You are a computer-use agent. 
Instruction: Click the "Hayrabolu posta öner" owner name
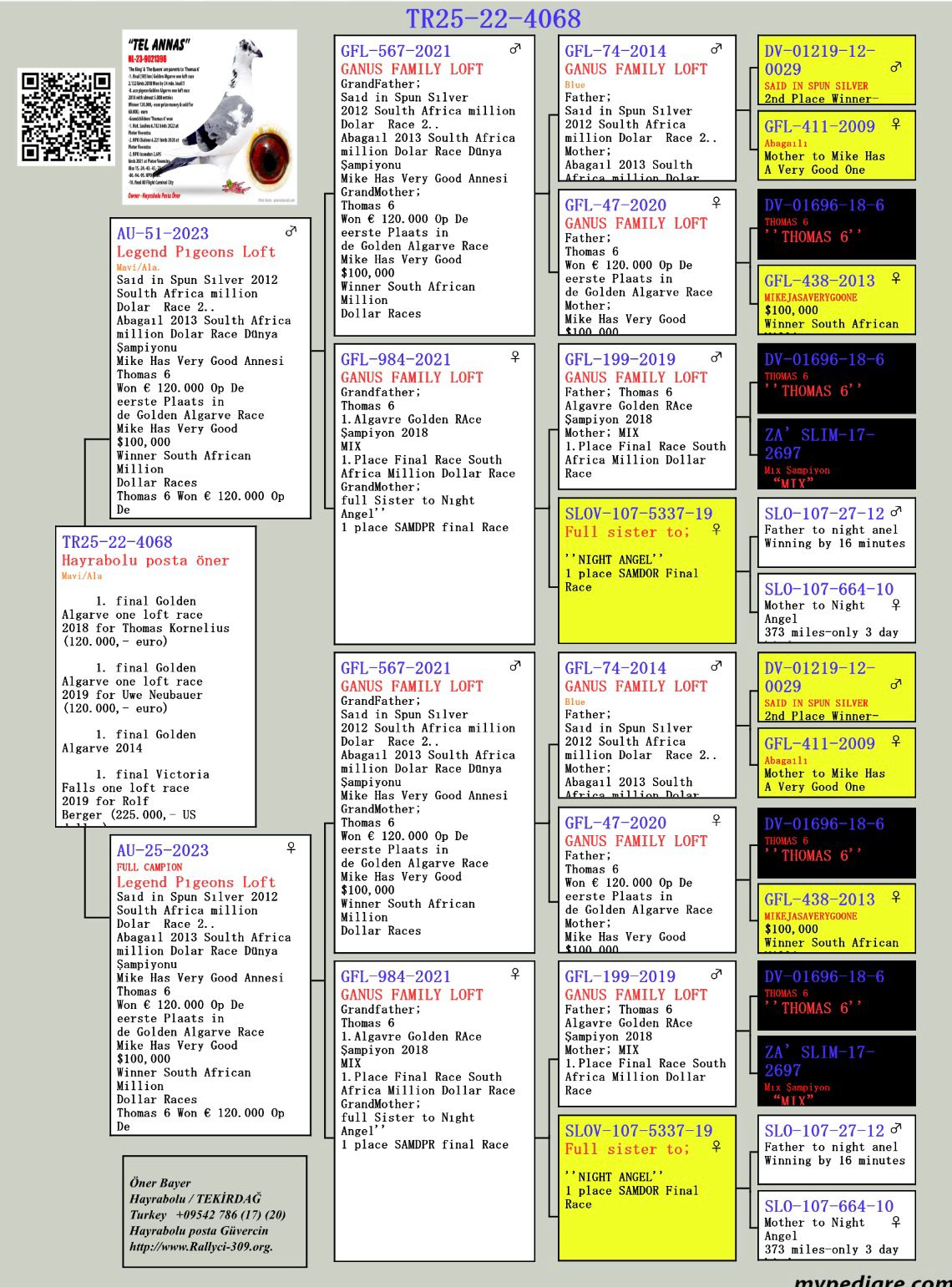pos(145,560)
